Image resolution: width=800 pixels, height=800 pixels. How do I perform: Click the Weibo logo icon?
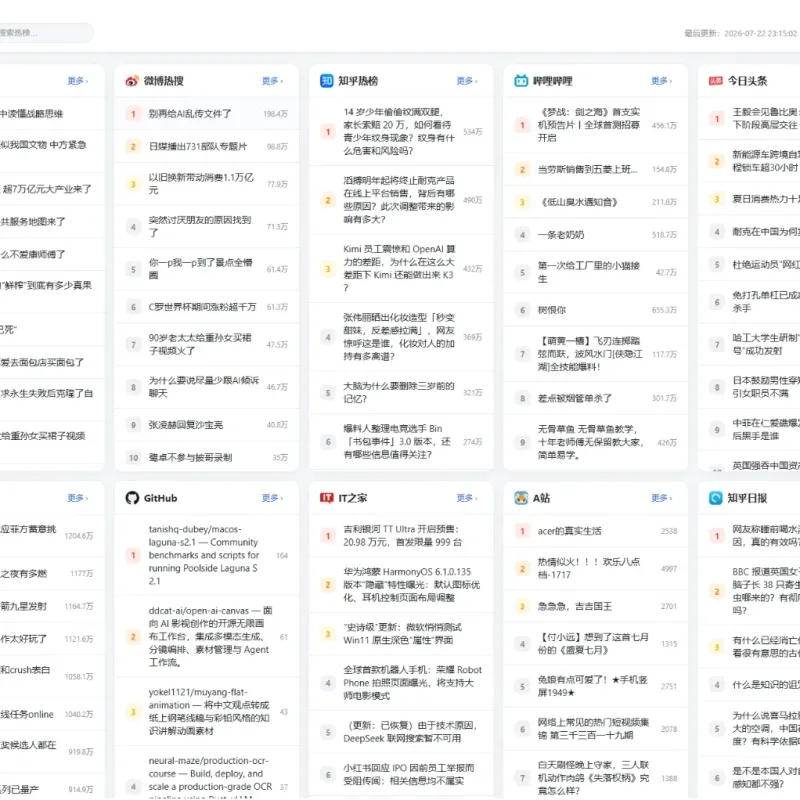[x=132, y=81]
